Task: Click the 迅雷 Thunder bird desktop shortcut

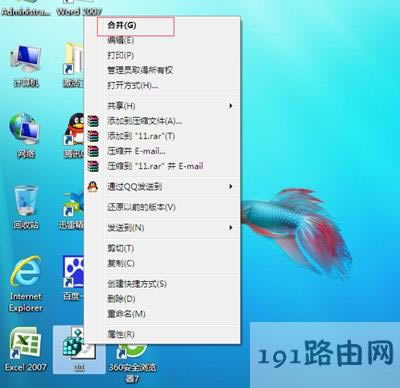Action: pos(71,210)
